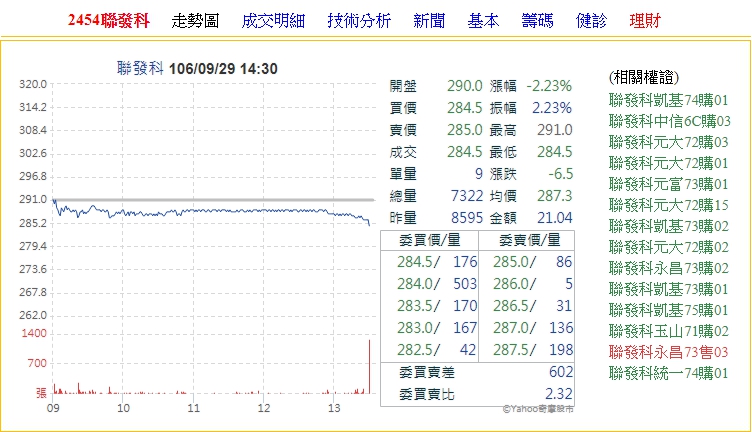The width and height of the screenshot is (752, 432).
Task: Click ask row 286.0/ 5
Action: [x=532, y=284]
